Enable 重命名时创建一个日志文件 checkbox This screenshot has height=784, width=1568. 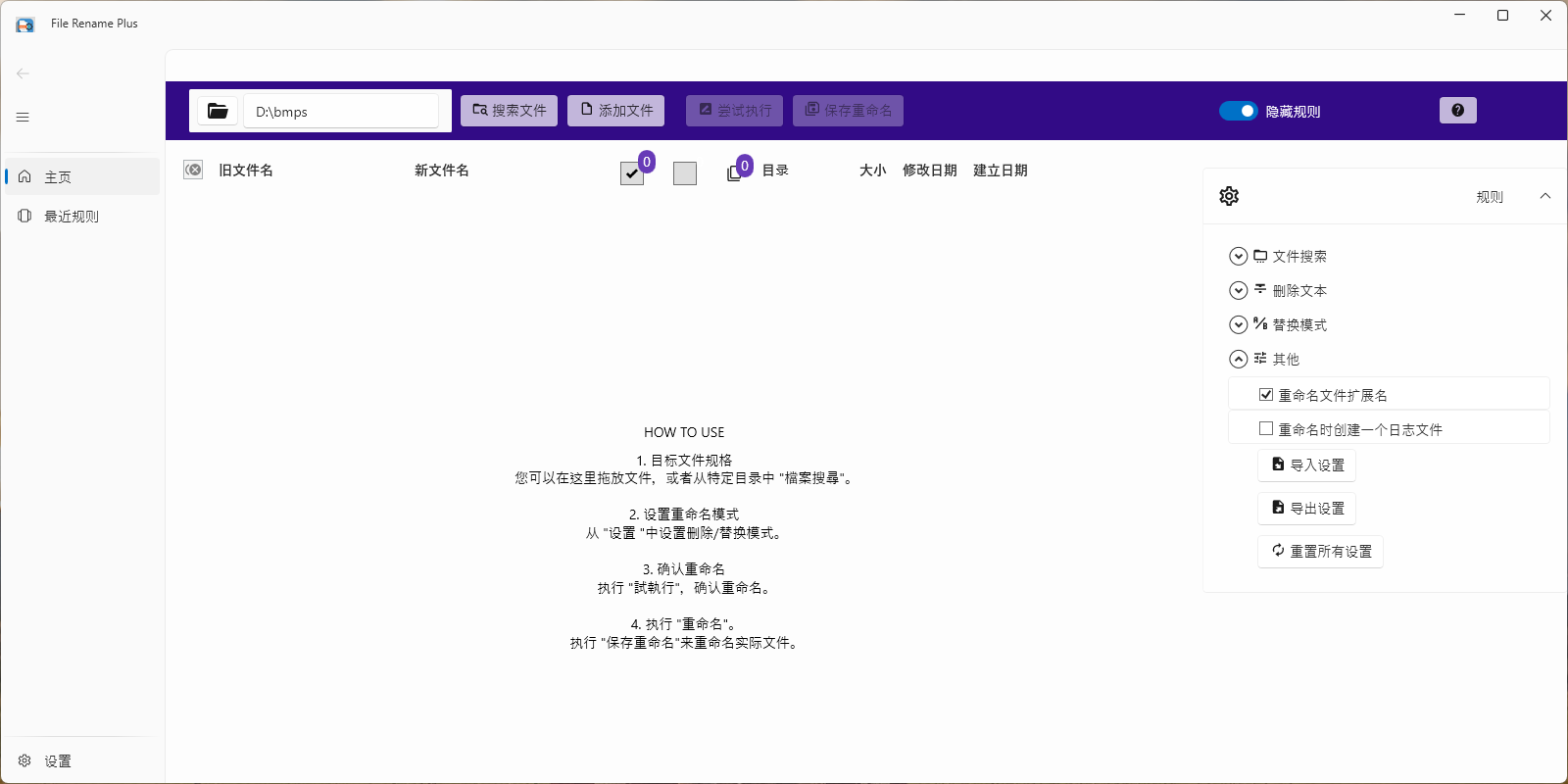click(x=1266, y=429)
